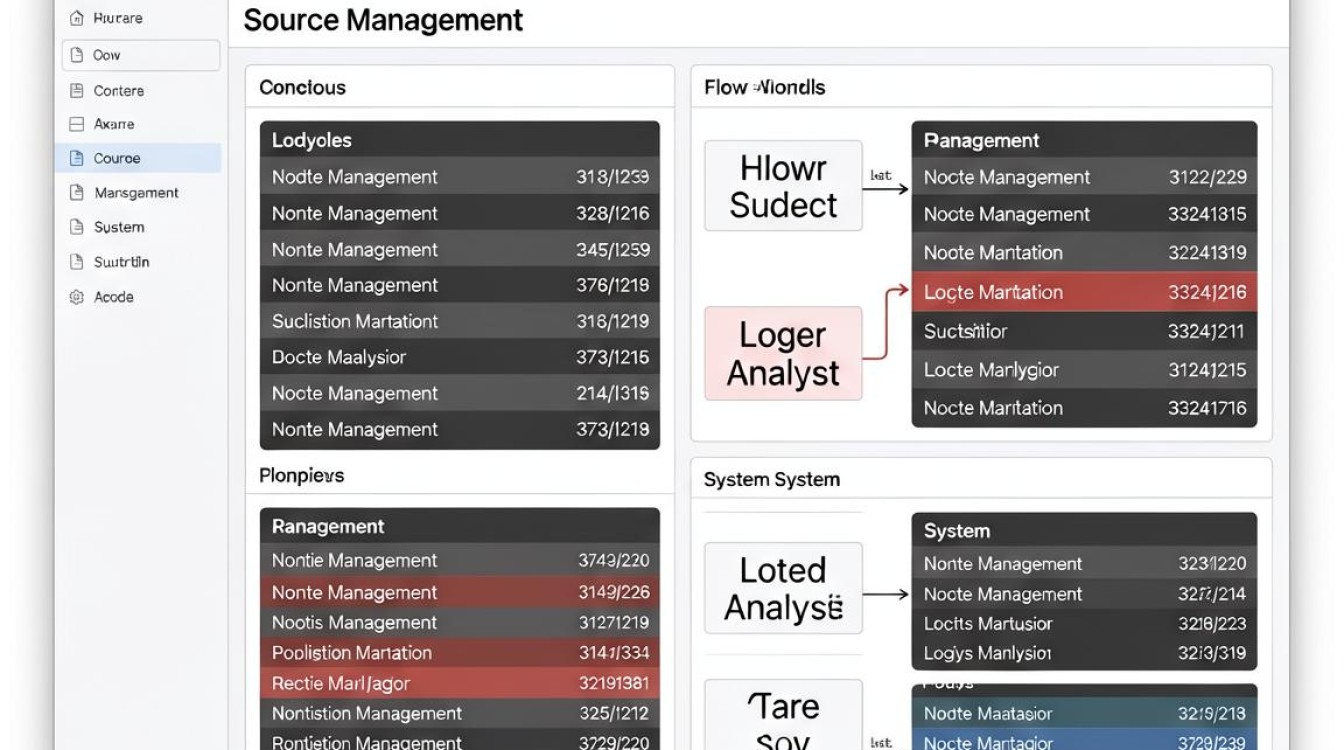Click the Loger Analyst flow box

point(783,353)
